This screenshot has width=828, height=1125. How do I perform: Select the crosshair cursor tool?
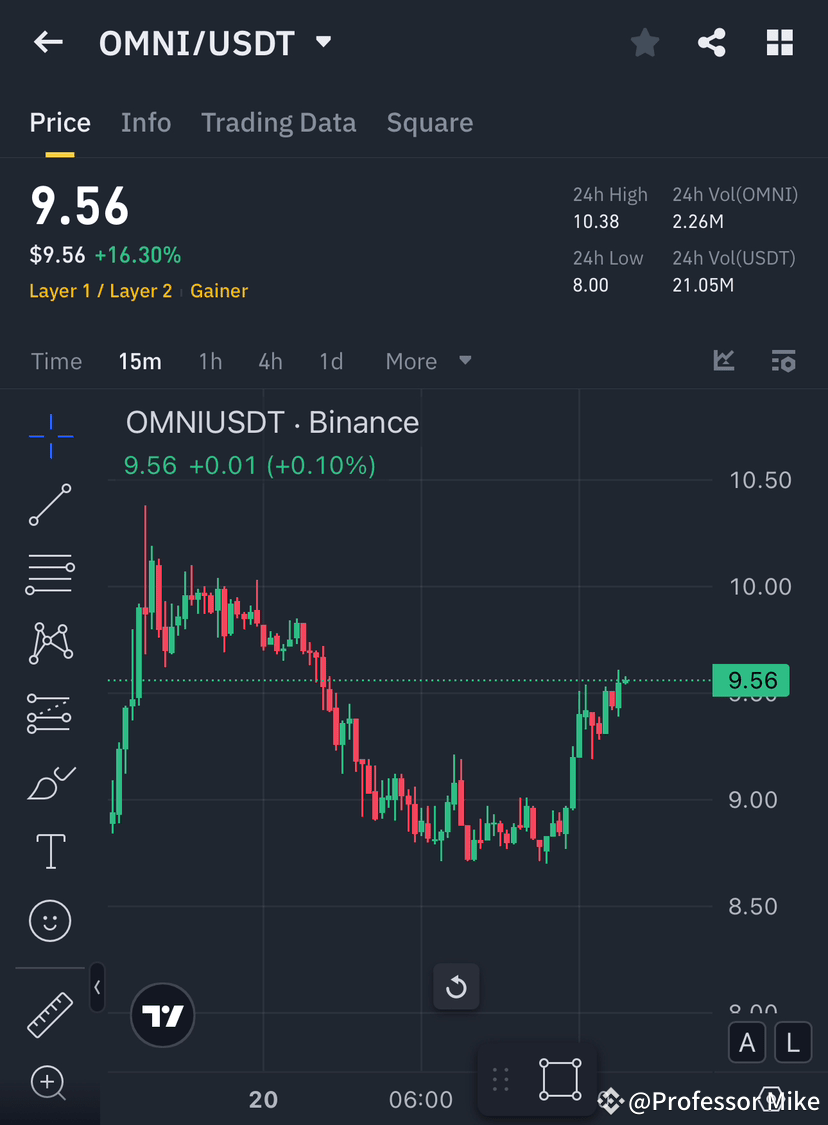click(50, 435)
